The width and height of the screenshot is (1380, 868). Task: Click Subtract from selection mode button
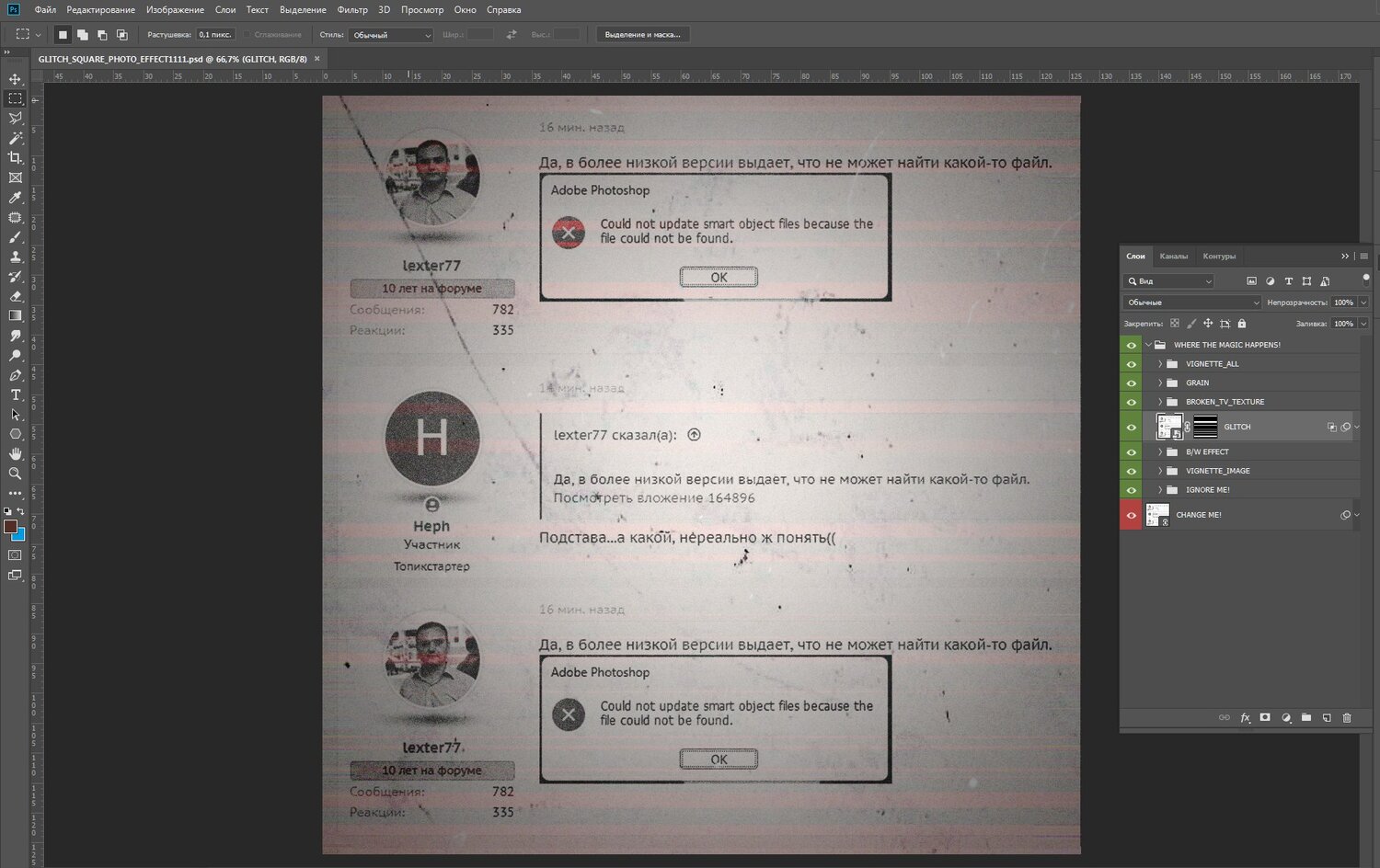pos(102,35)
